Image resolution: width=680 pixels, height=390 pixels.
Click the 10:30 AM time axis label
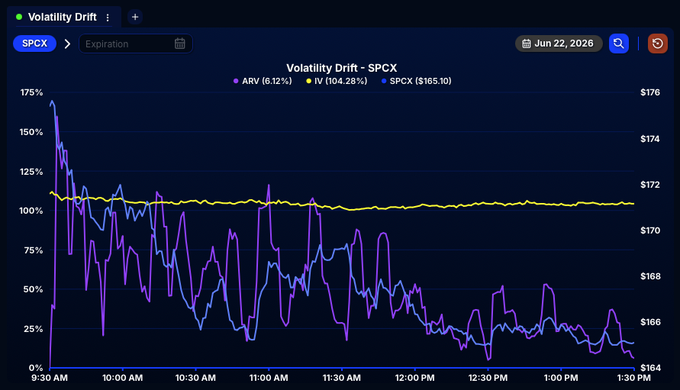click(196, 378)
